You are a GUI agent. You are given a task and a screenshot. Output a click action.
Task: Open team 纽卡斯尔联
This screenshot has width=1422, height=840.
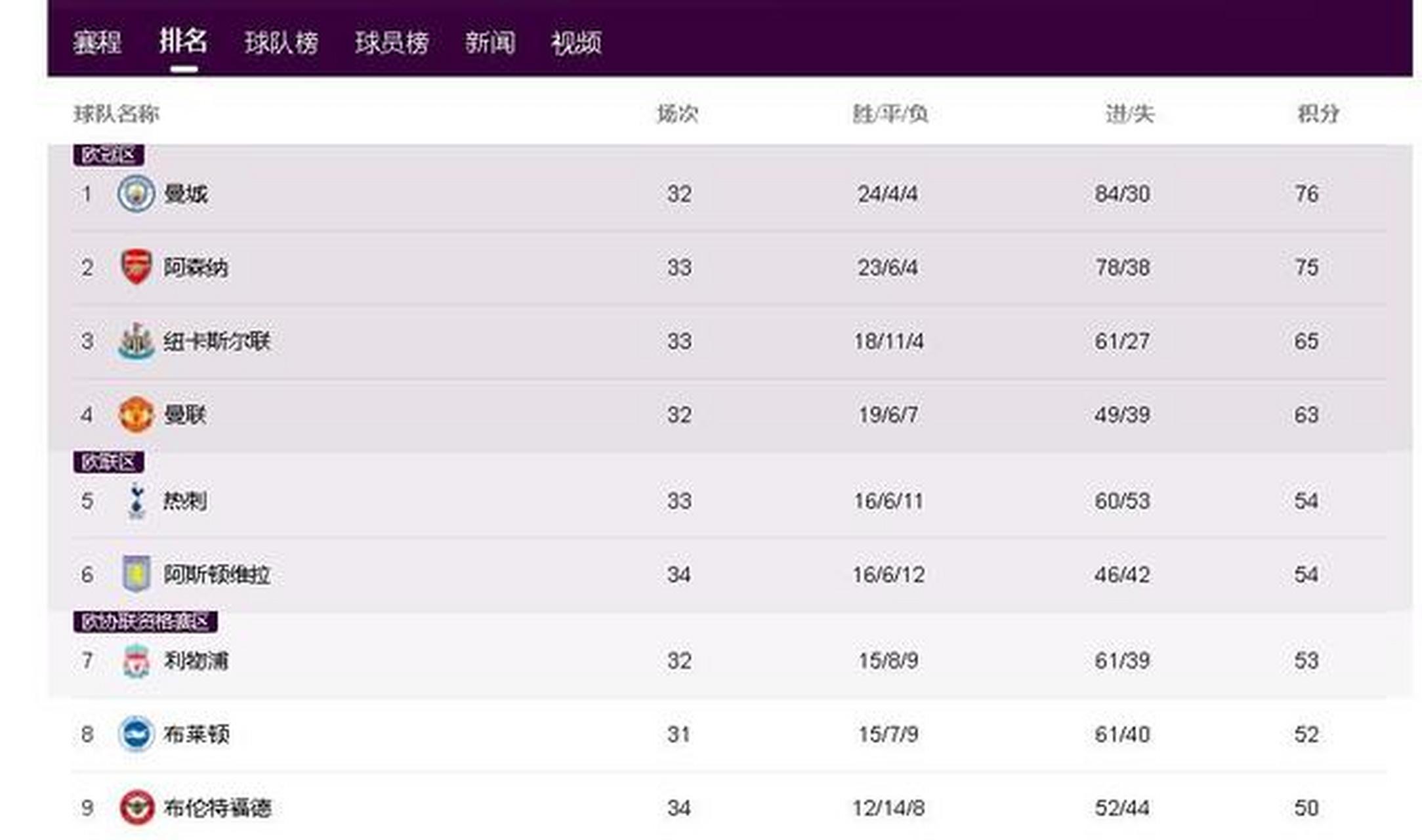(x=217, y=341)
